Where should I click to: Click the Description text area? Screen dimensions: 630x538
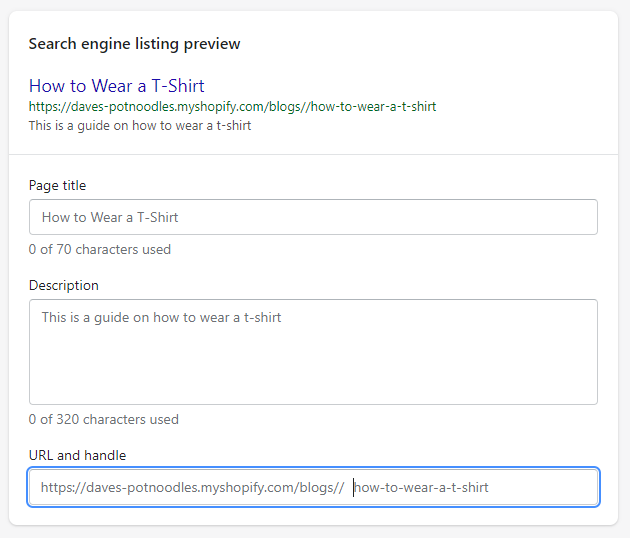coord(313,352)
